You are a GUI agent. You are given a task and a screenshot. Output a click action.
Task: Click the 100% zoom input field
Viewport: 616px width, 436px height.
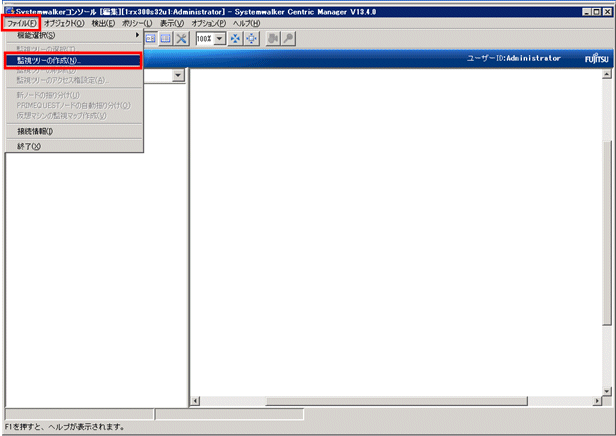pos(205,39)
